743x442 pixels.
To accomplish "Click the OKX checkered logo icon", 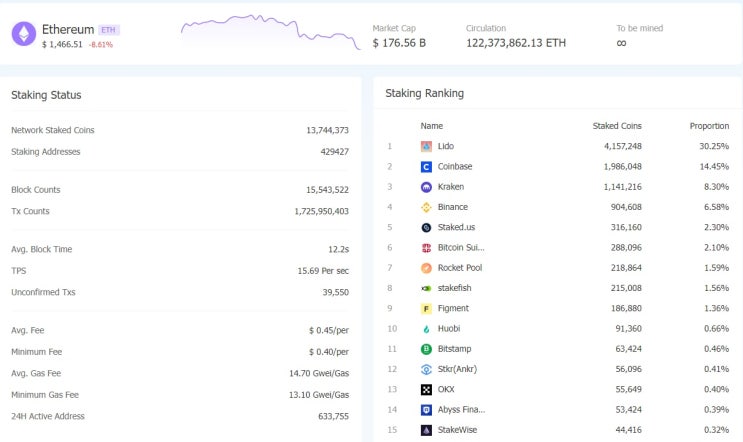I will pos(426,389).
